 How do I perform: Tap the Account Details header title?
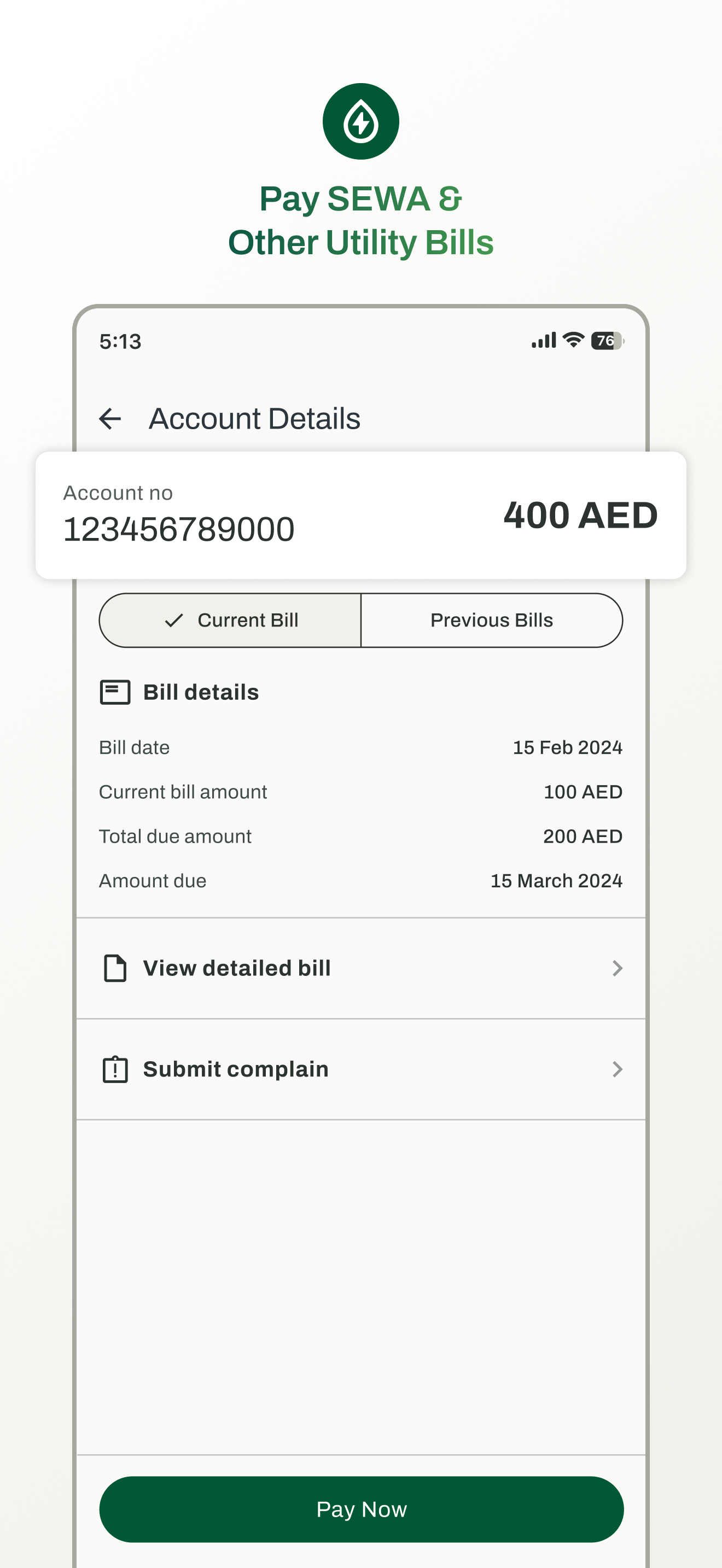pos(254,419)
